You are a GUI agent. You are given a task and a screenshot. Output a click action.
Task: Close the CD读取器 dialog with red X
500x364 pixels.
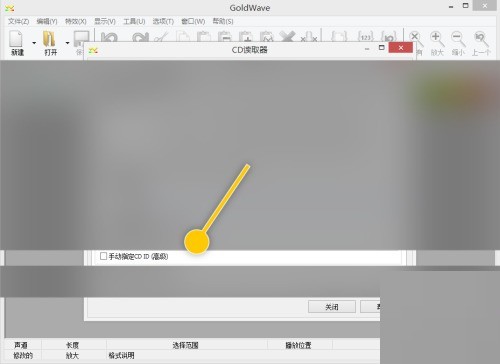coord(401,48)
